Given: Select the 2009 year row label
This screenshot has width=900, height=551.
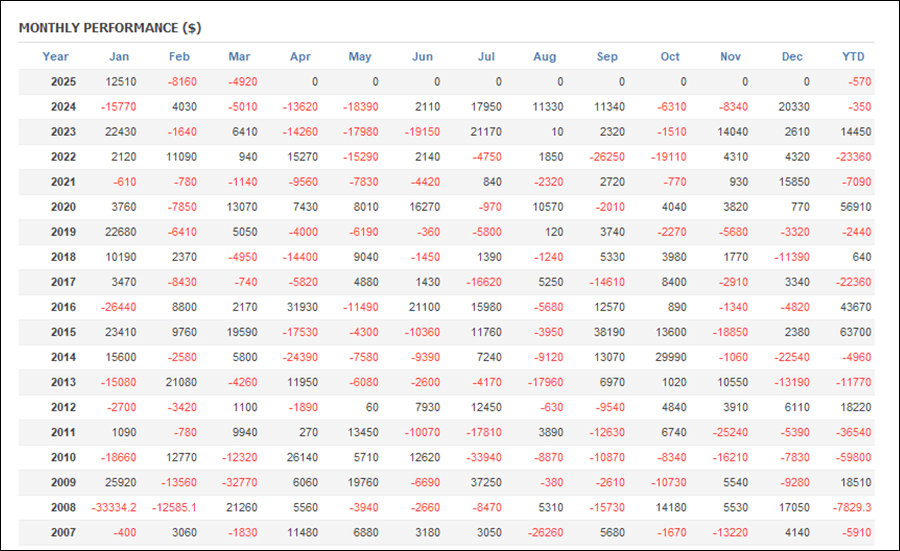Looking at the screenshot, I should (63, 482).
